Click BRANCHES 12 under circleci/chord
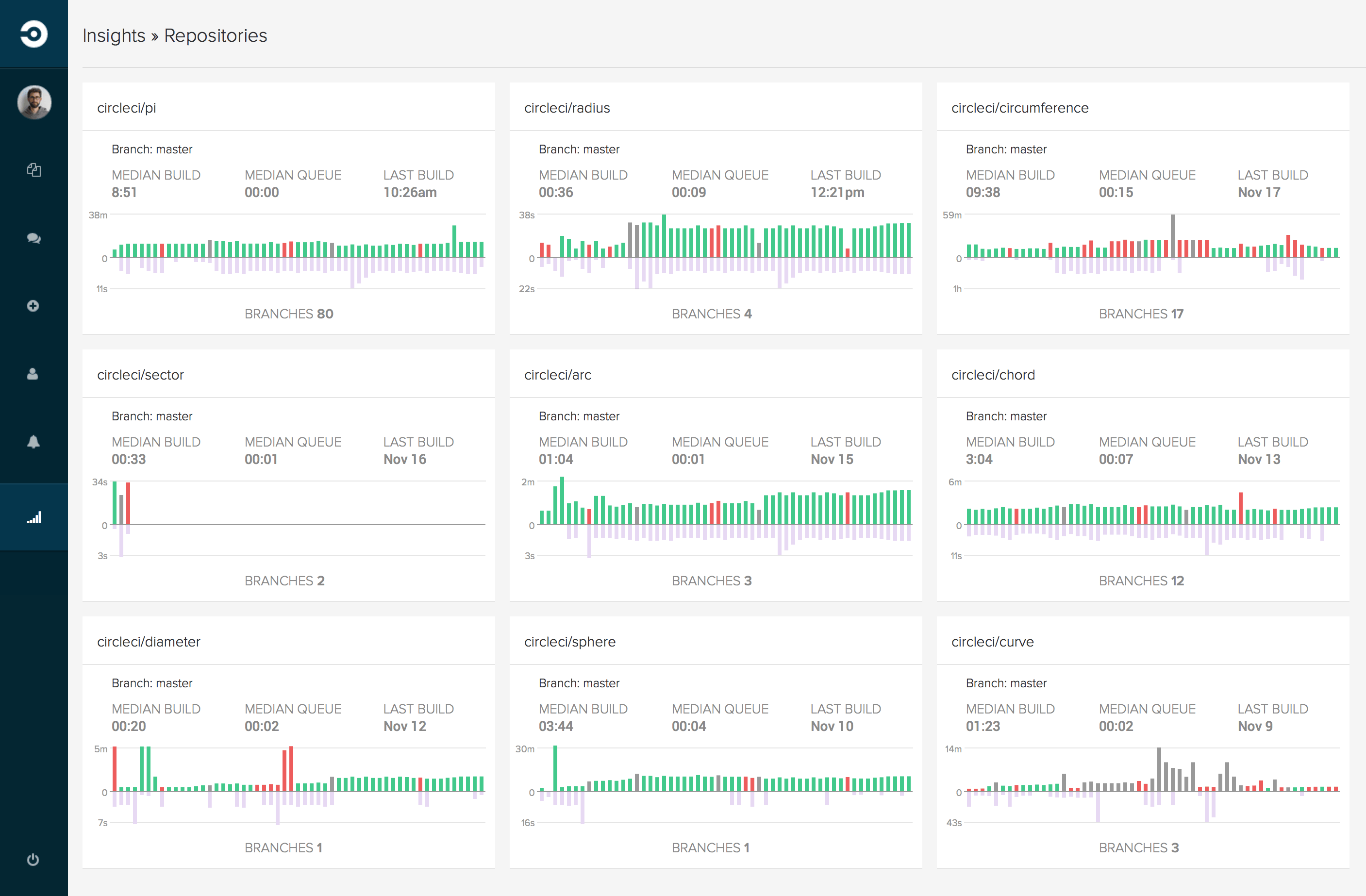Viewport: 1366px width, 896px height. tap(1141, 581)
